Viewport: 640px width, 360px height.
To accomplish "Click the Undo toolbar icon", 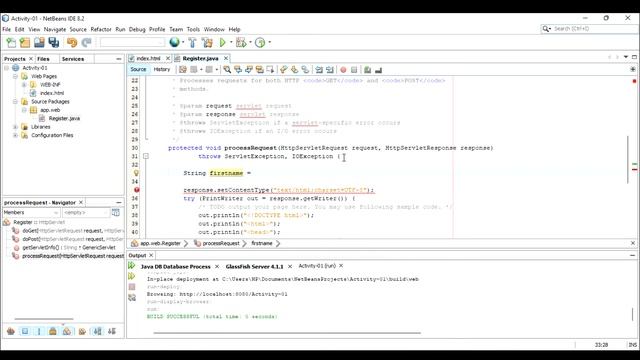I will [72, 42].
